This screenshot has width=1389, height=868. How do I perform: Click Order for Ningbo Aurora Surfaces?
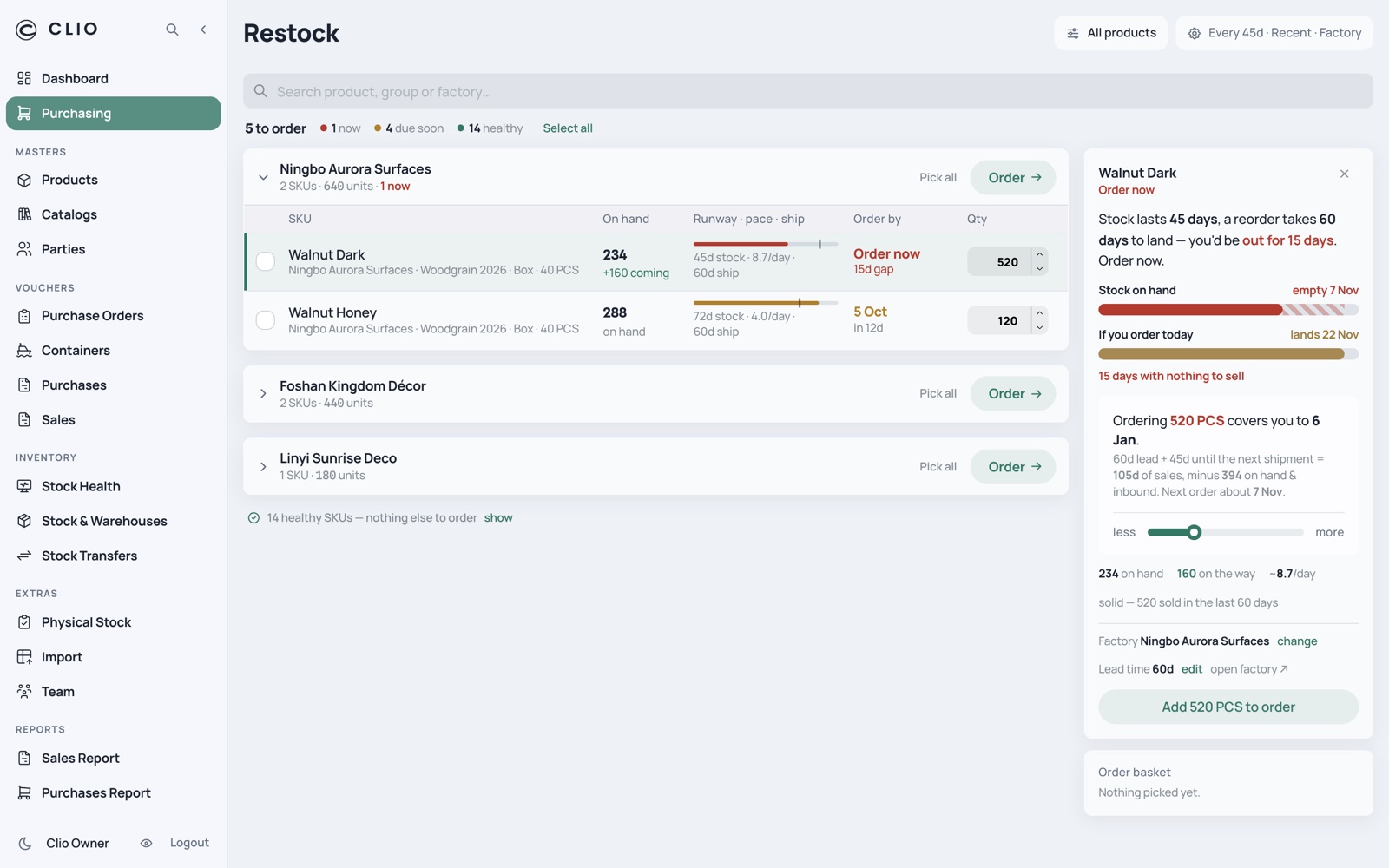click(x=1013, y=177)
